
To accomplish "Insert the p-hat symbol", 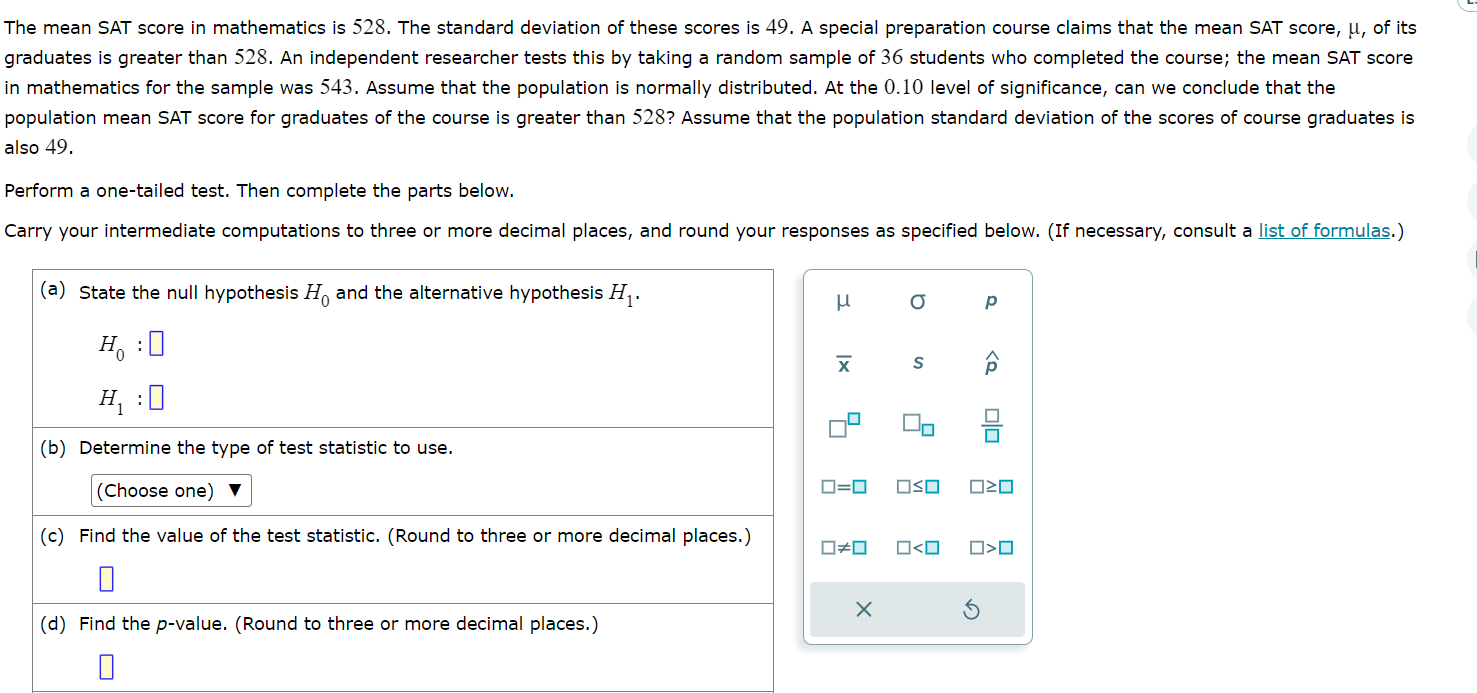I will click(989, 364).
